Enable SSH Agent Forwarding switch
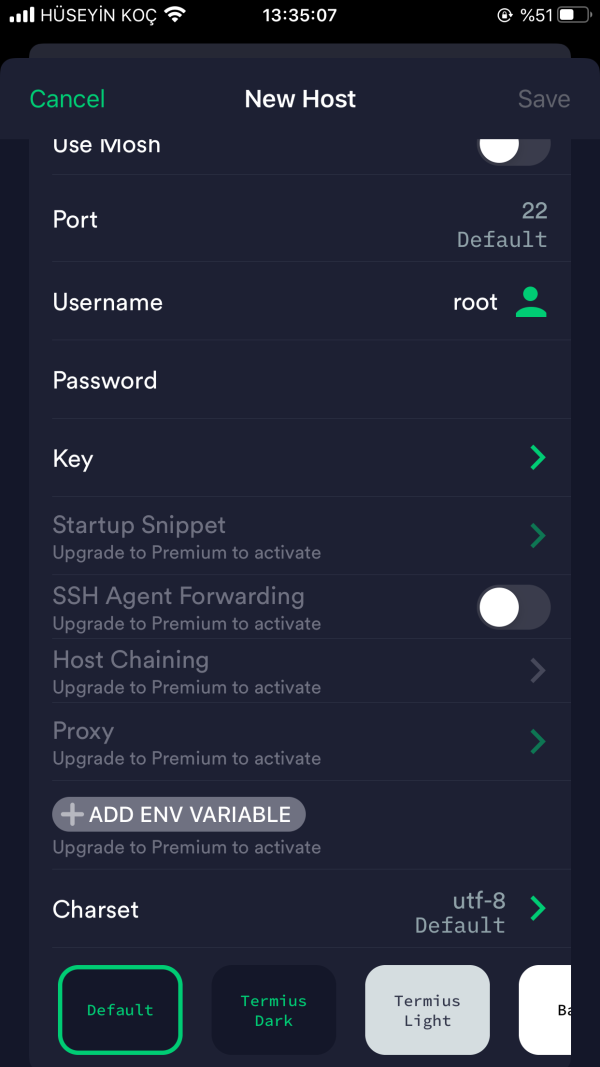The height and width of the screenshot is (1067, 600). click(x=513, y=607)
